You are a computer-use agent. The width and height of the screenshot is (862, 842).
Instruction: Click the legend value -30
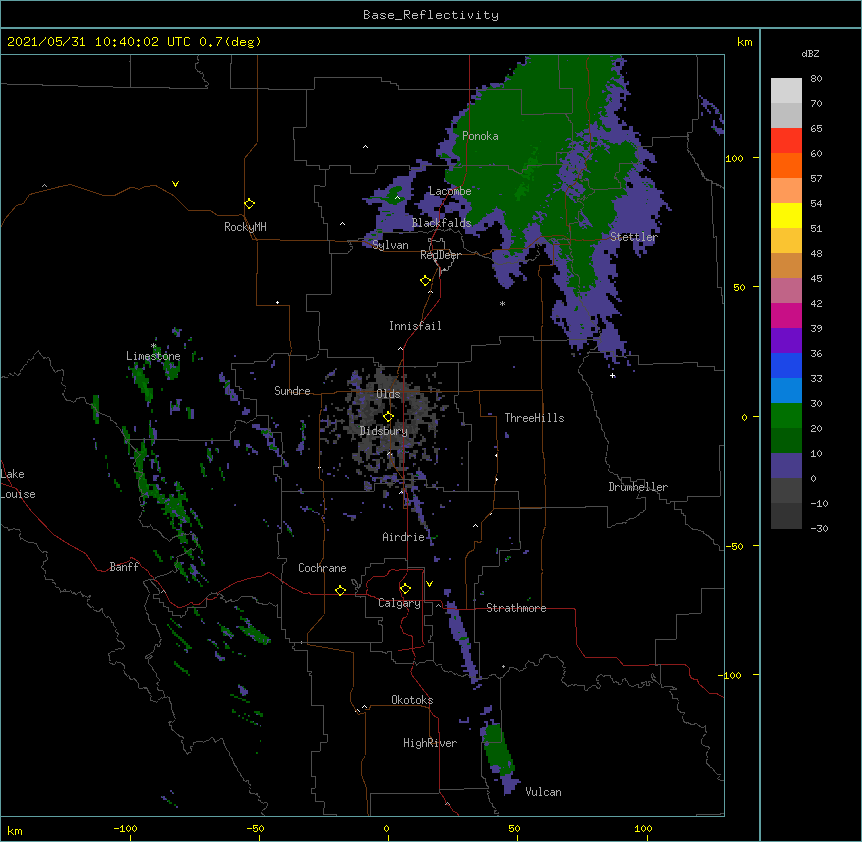coord(819,529)
